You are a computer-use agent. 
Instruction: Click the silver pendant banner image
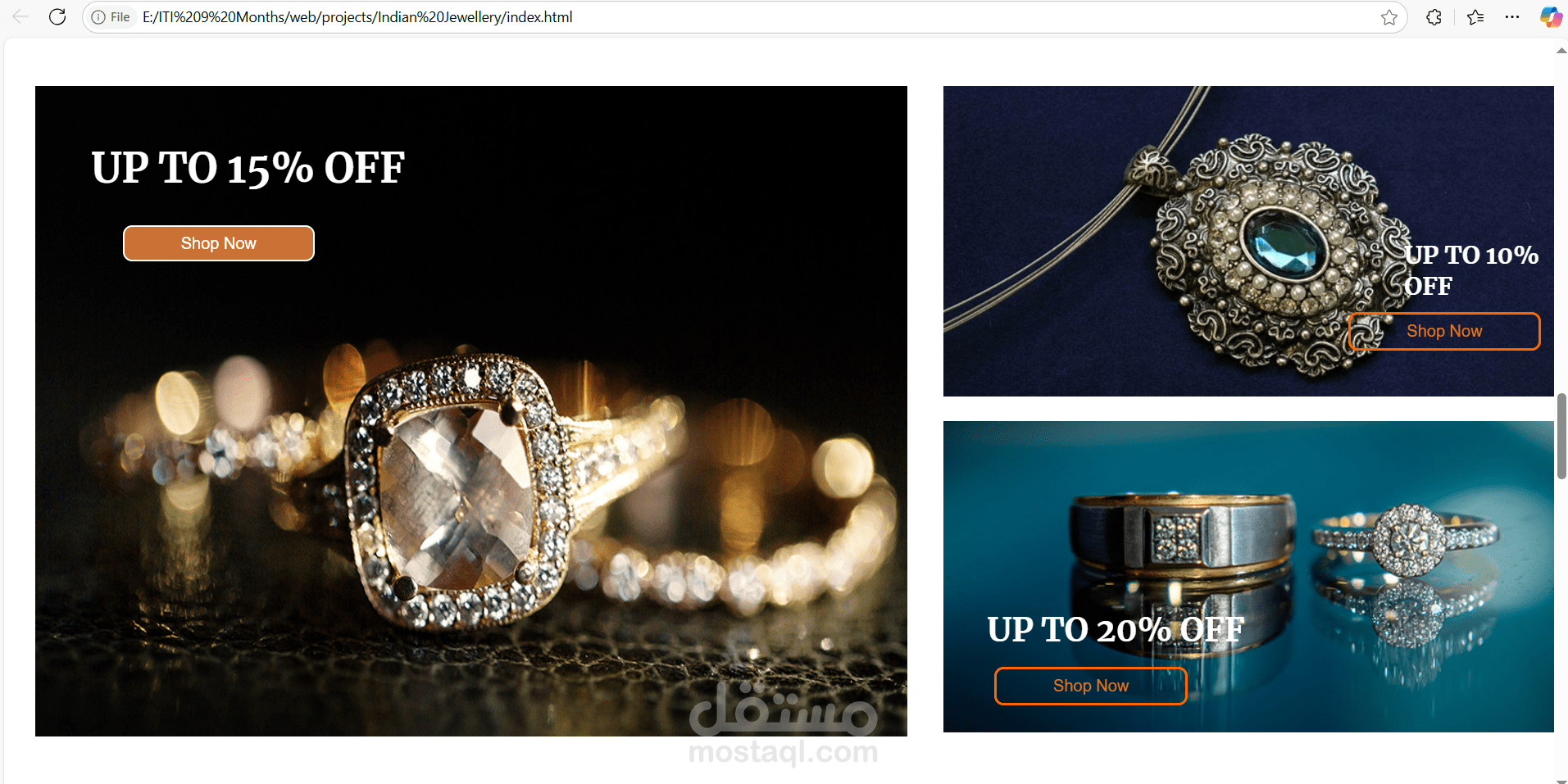pos(1248,241)
